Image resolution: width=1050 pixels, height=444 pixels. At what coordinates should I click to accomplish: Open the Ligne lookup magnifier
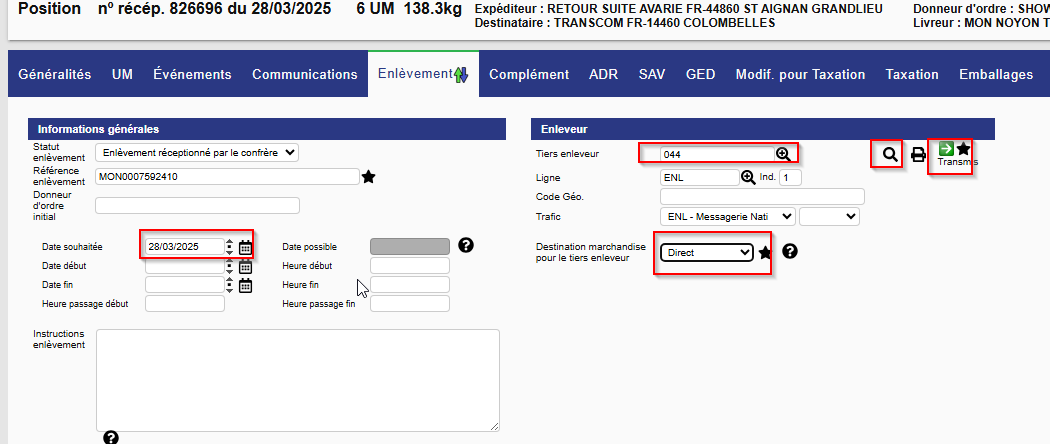coord(749,177)
